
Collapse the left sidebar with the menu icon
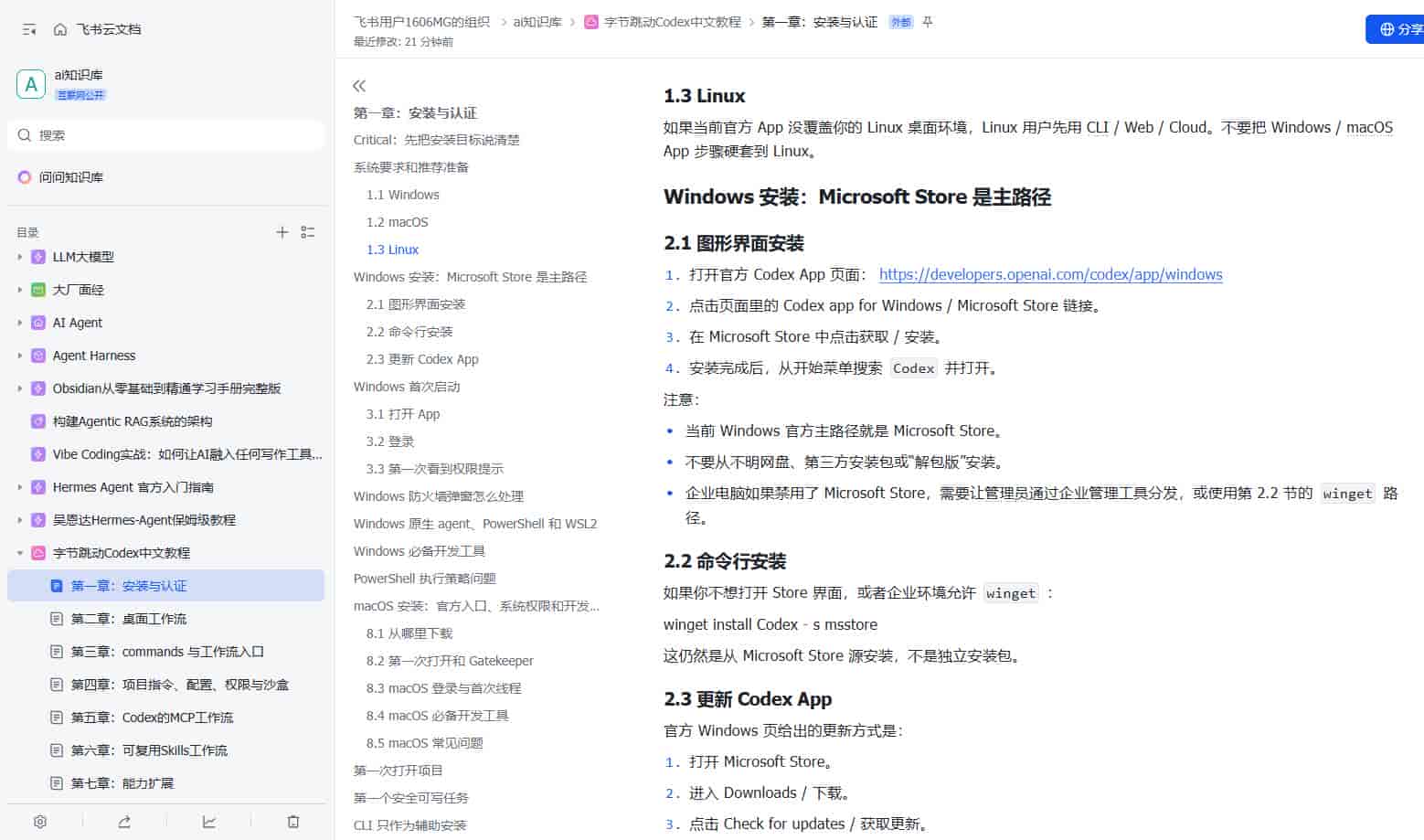coord(29,29)
